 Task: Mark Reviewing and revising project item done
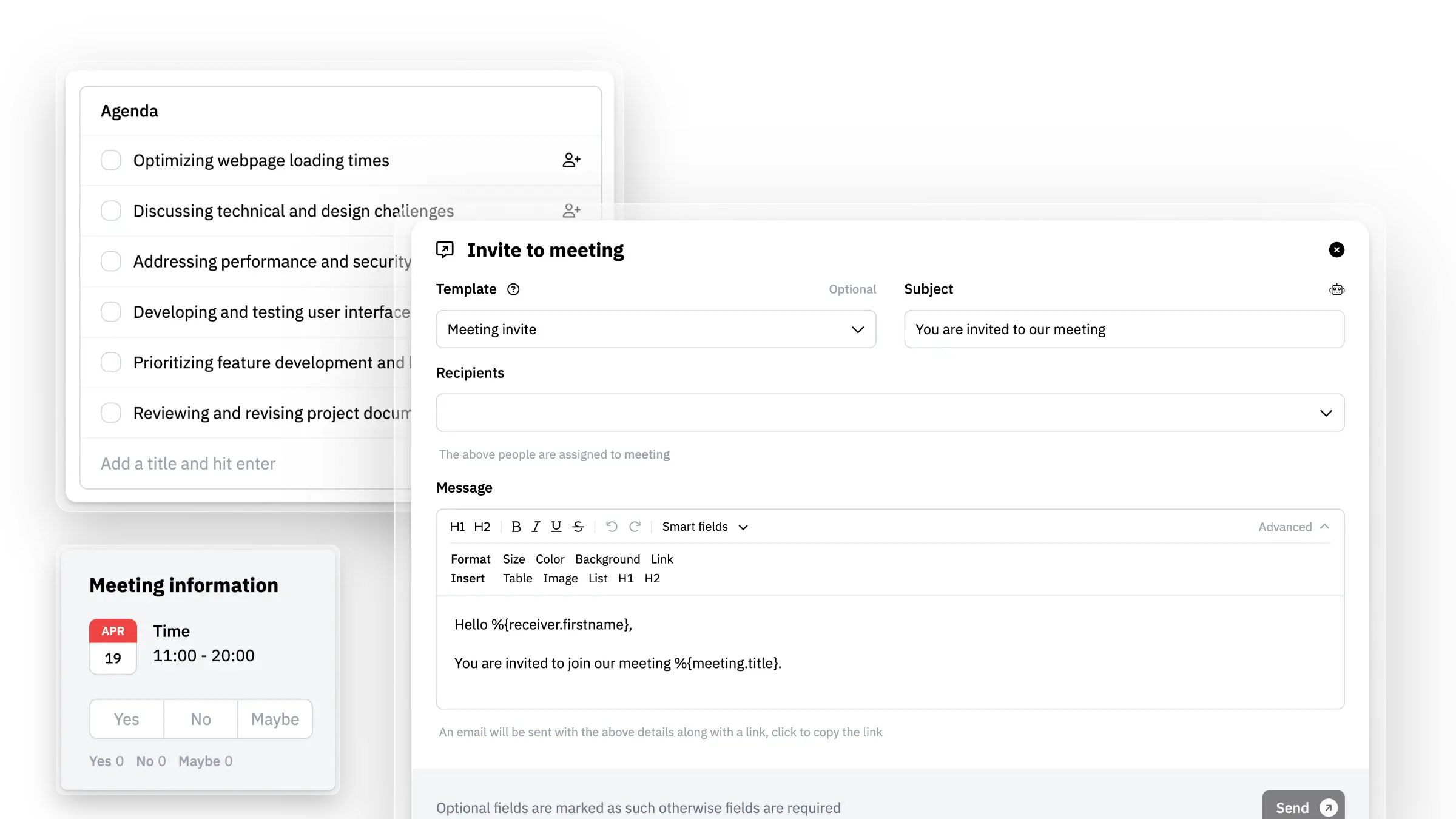(x=111, y=413)
